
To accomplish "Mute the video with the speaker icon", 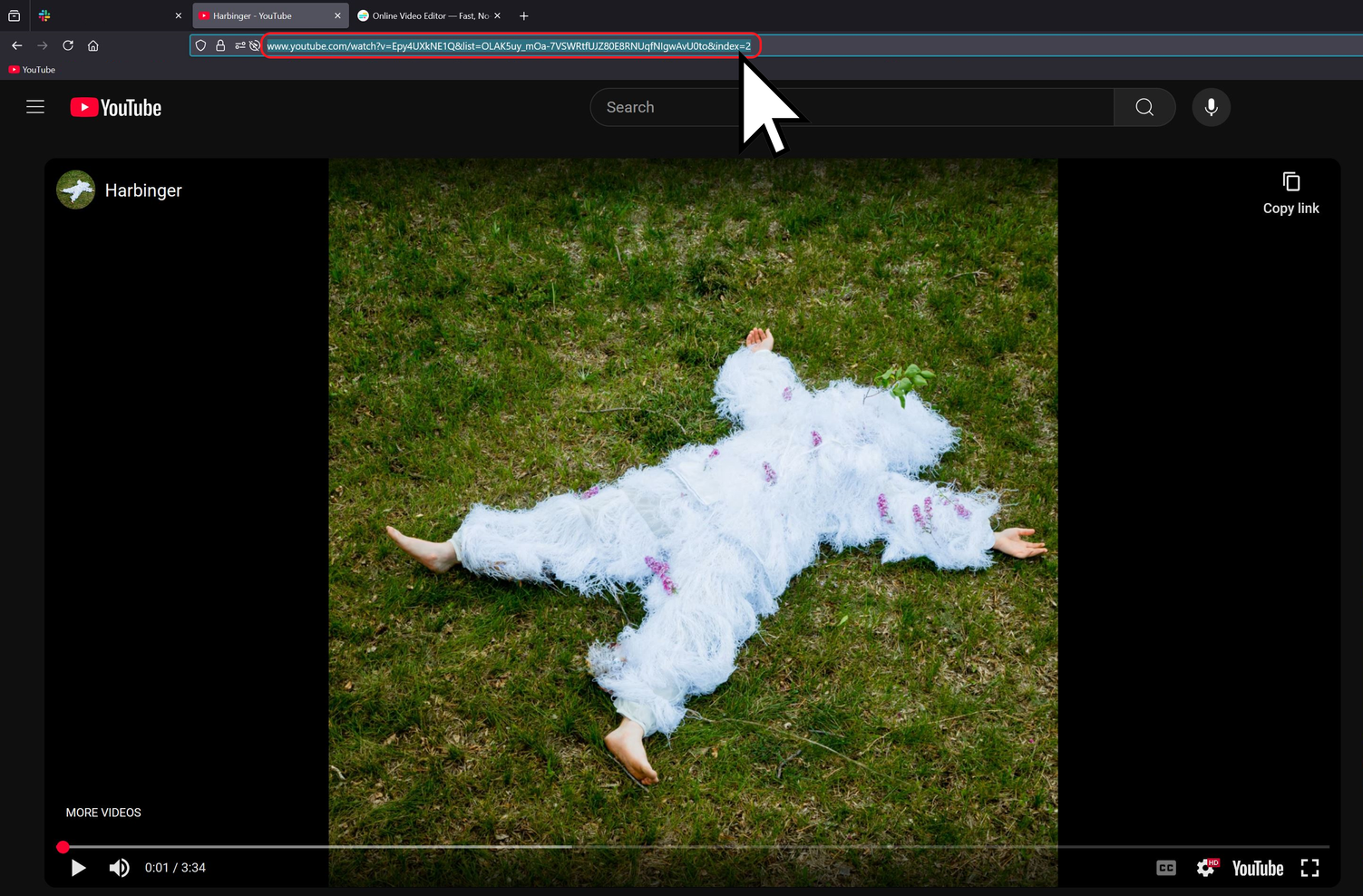I will [119, 867].
